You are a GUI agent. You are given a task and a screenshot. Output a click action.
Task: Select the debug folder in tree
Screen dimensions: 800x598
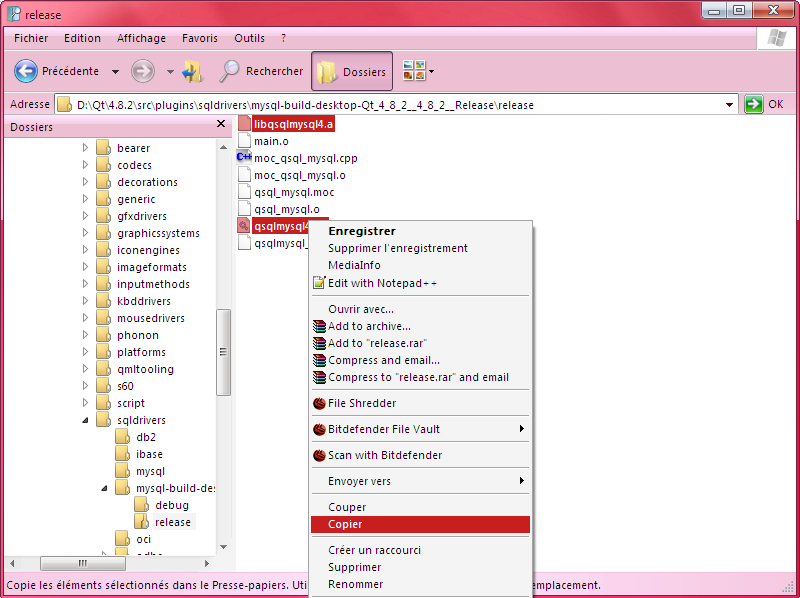click(x=172, y=505)
